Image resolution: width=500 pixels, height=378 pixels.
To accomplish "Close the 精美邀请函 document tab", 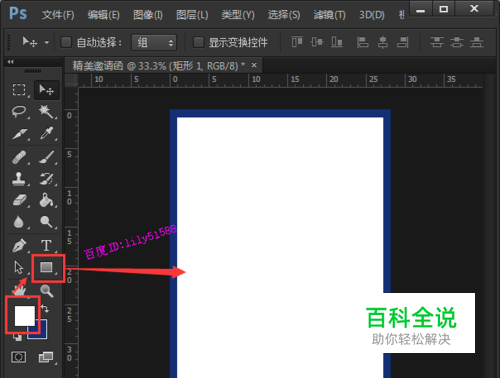I will pos(254,65).
